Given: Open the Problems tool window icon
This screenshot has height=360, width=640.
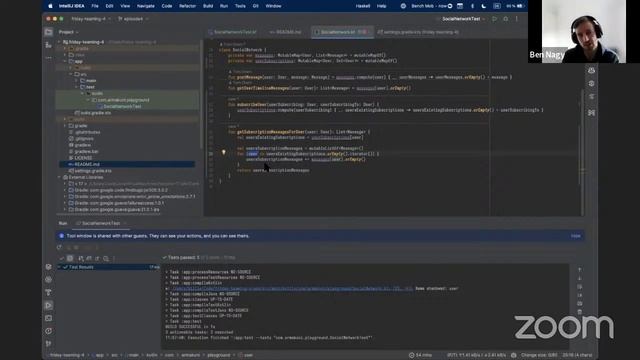Looking at the screenshot, I should pyautogui.click(x=49, y=331).
